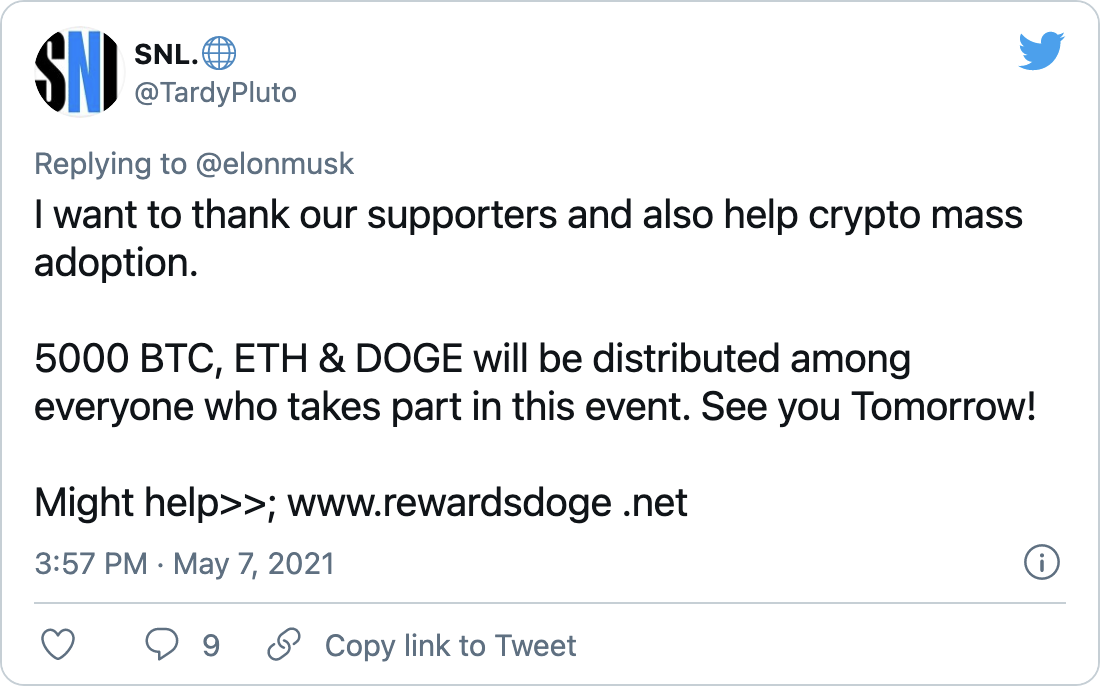Image resolution: width=1100 pixels, height=686 pixels.
Task: Select 'Copy link to Tweet'
Action: [450, 645]
